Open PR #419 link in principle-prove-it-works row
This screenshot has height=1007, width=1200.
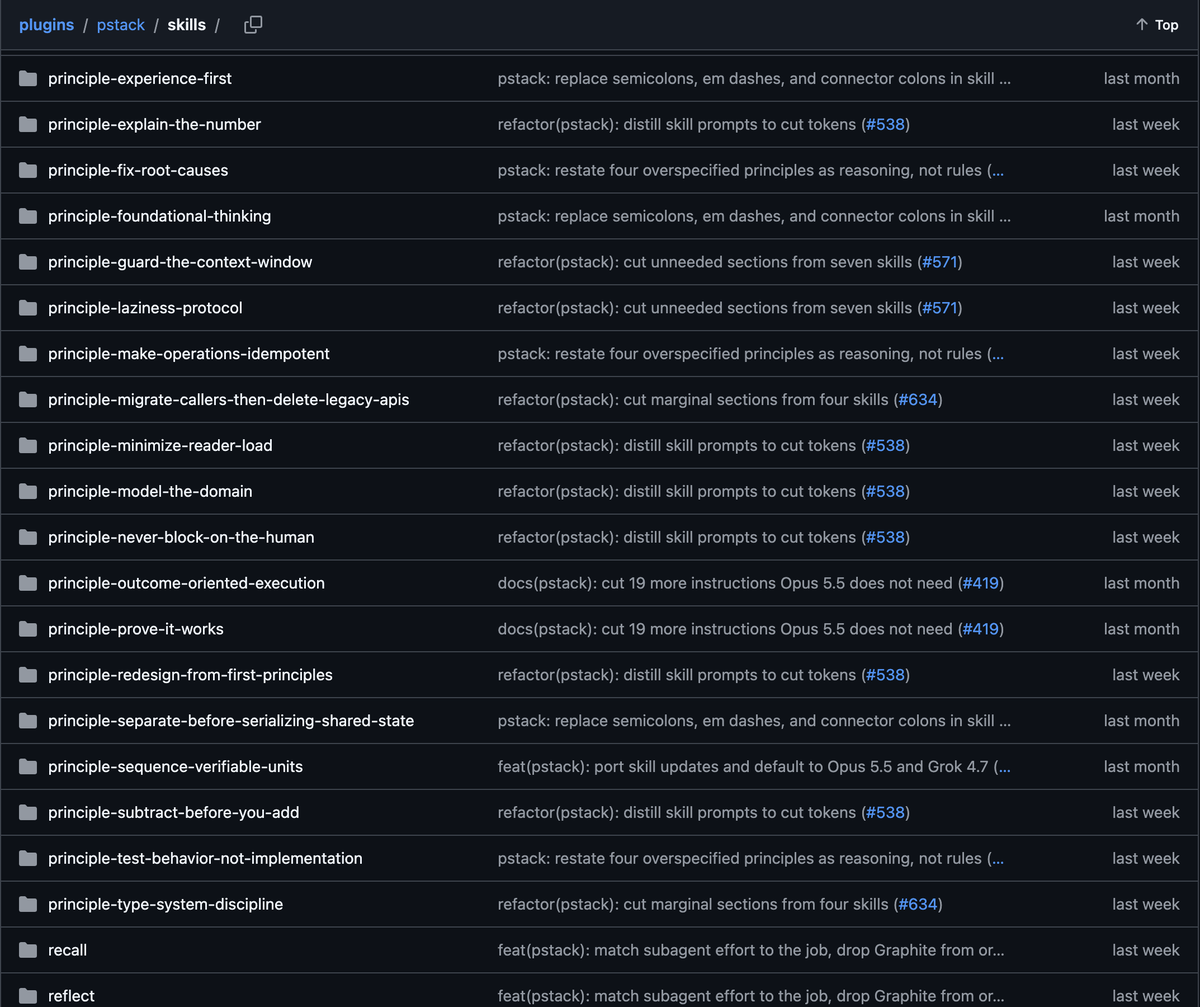[x=980, y=629]
